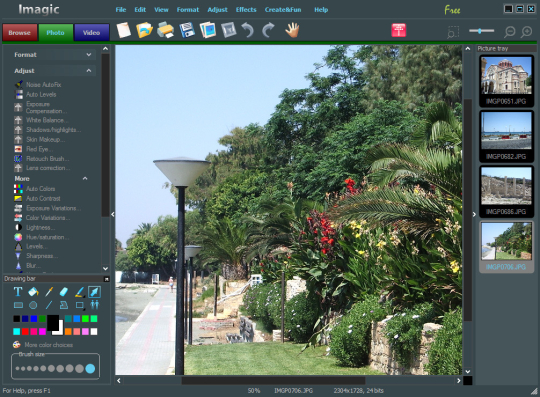
Task: Zoom out with the minus magnifier icon
Action: tap(509, 32)
